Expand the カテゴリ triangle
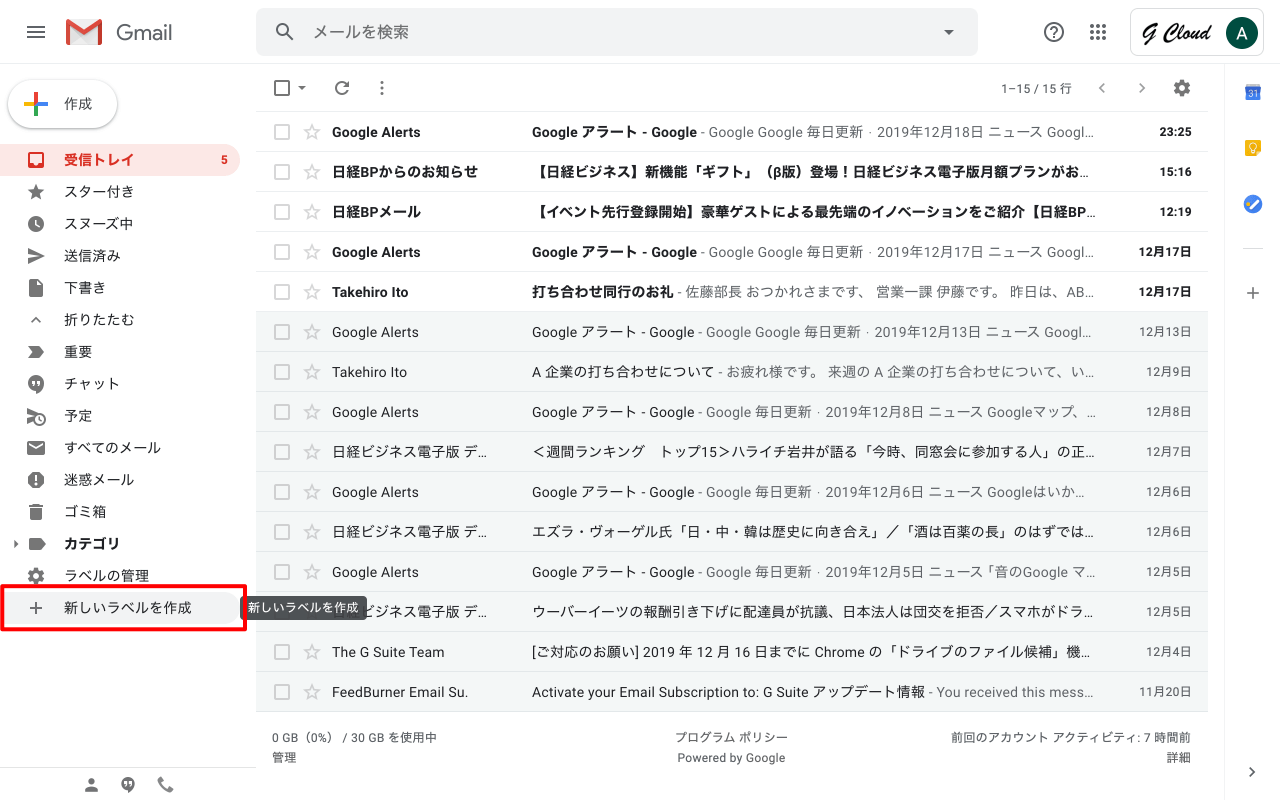Image resolution: width=1280 pixels, height=800 pixels. (x=15, y=544)
